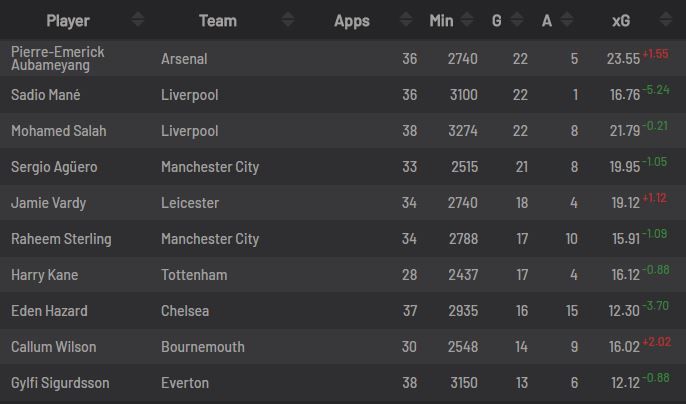Open Raheem Sterling's profile

[61, 239]
